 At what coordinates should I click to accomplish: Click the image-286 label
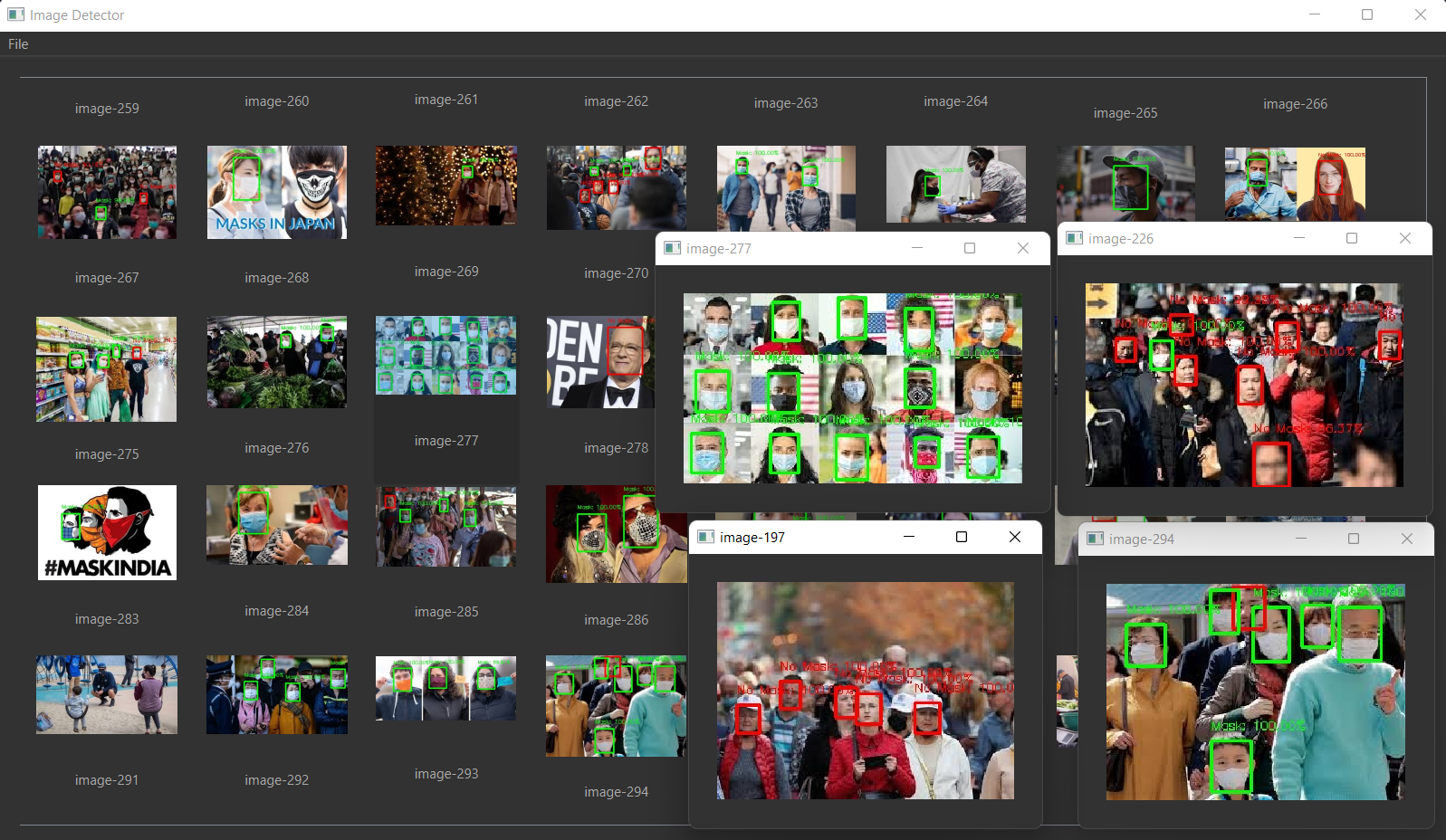(616, 620)
